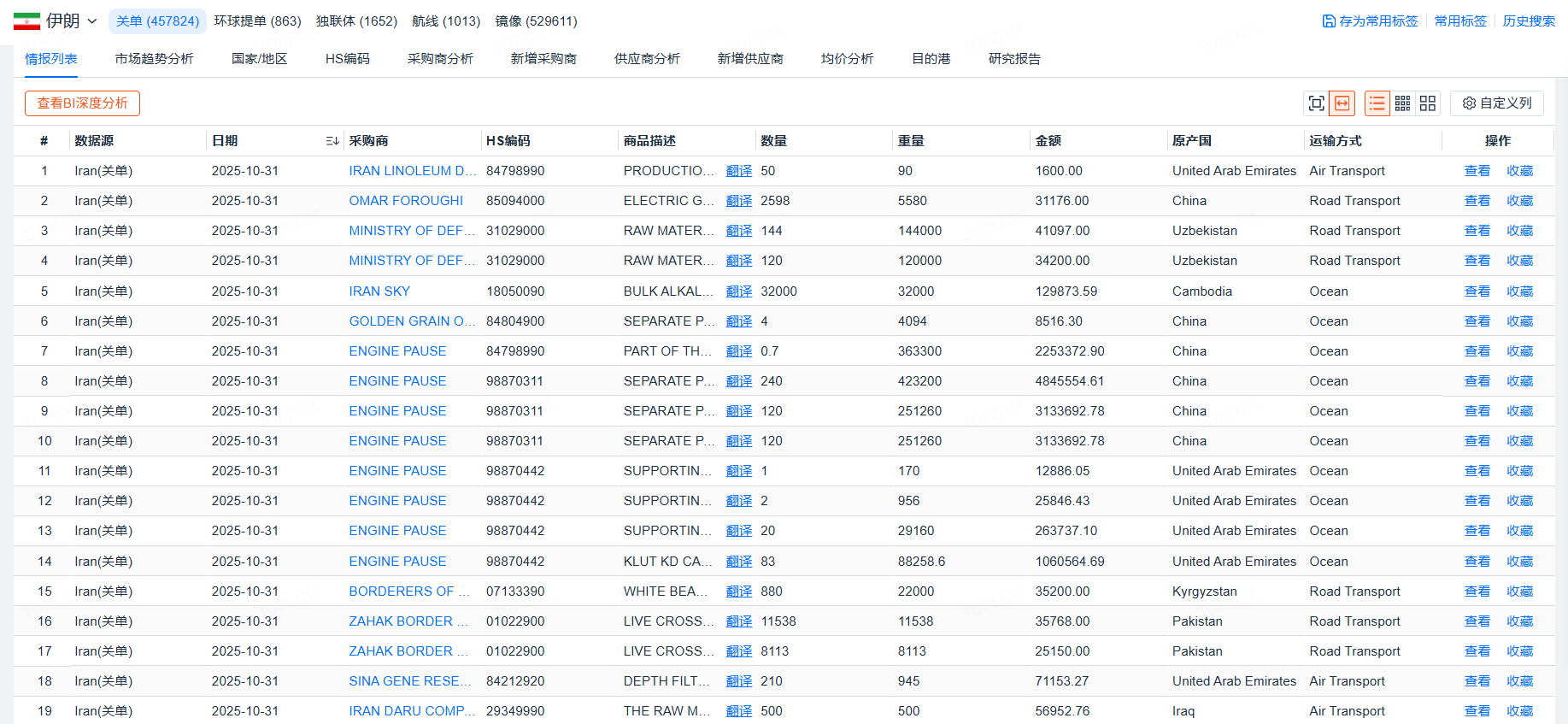Image resolution: width=1568 pixels, height=724 pixels.
Task: Expand the 伊朗 country dropdown arrow
Action: 92,21
